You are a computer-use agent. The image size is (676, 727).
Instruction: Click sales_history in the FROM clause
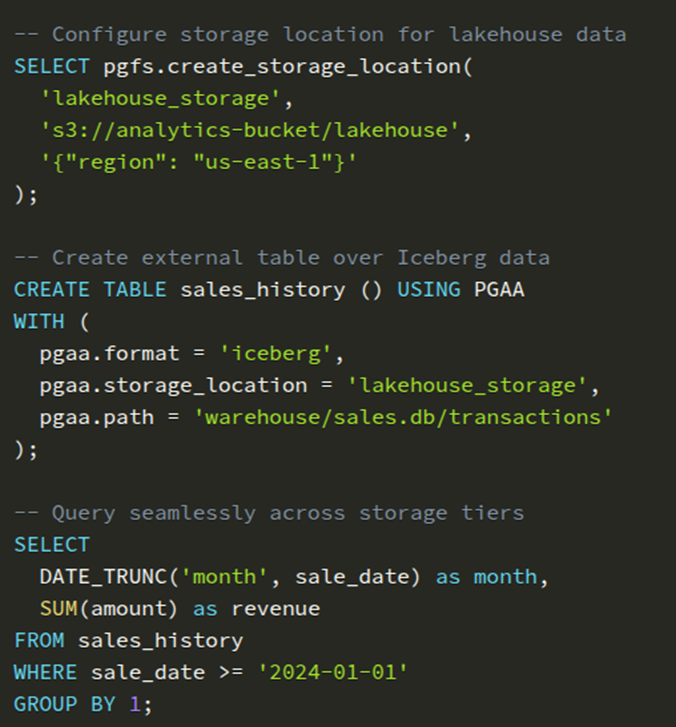[160, 640]
